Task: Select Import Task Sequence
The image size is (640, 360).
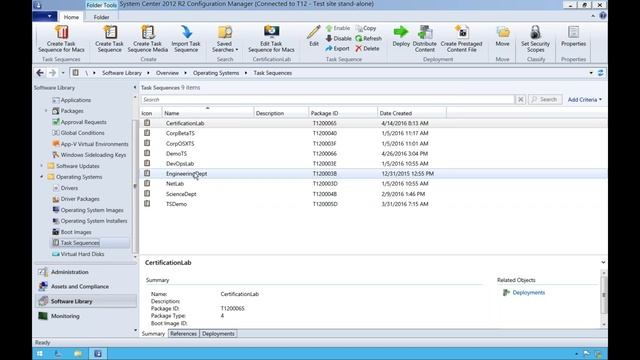Action: (x=186, y=38)
